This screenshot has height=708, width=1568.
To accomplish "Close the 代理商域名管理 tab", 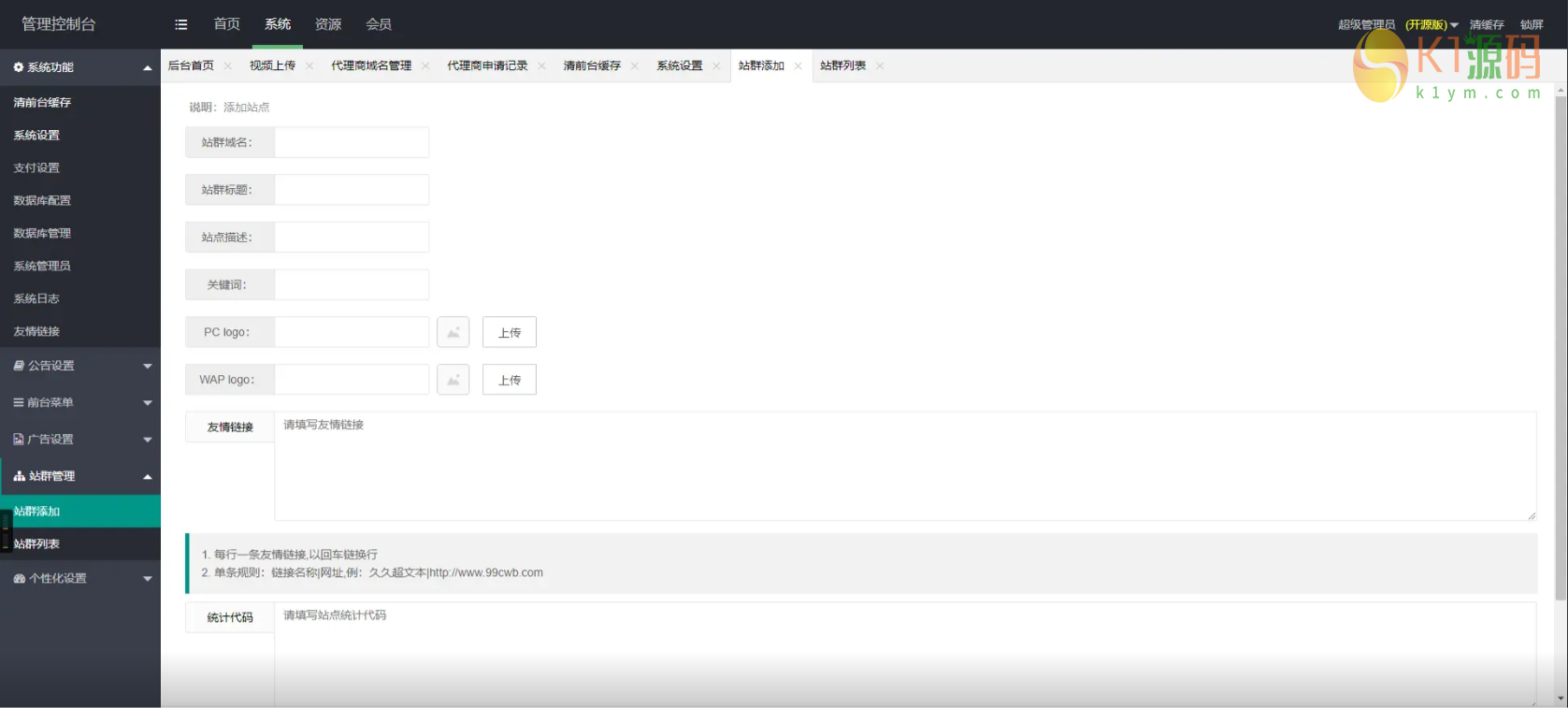I will [x=425, y=65].
